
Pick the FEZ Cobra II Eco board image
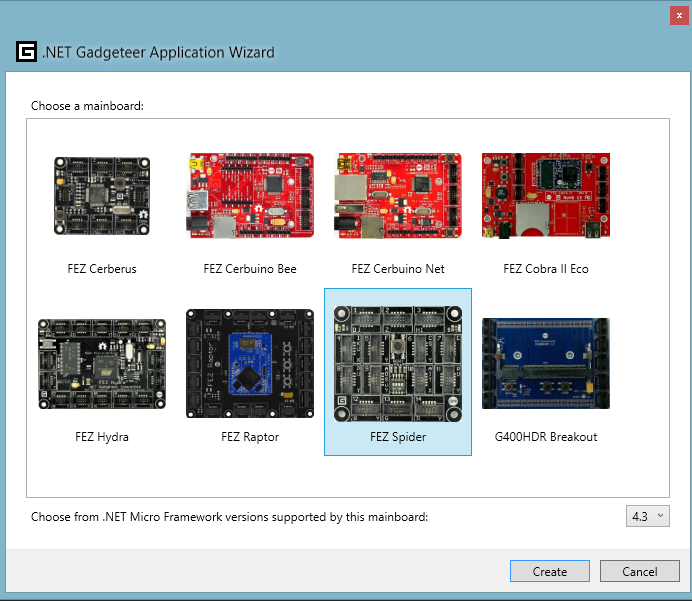(546, 195)
